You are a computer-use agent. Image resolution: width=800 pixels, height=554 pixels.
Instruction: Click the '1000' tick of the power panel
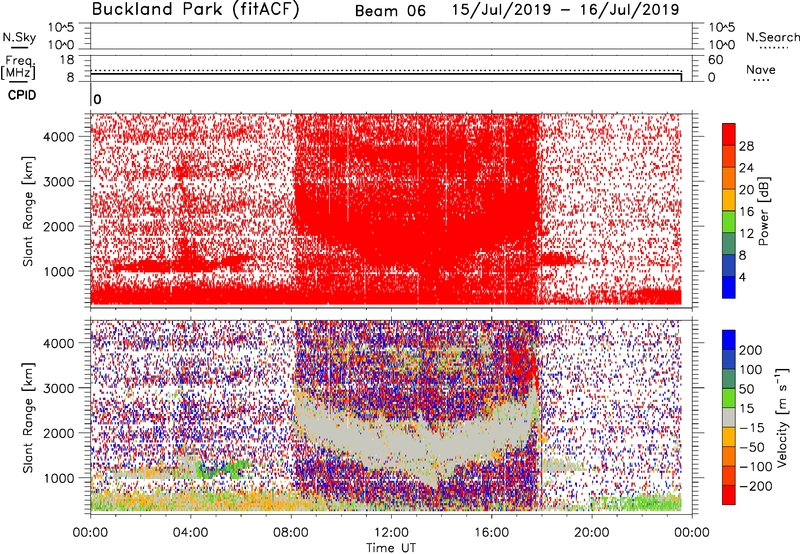pos(59,271)
